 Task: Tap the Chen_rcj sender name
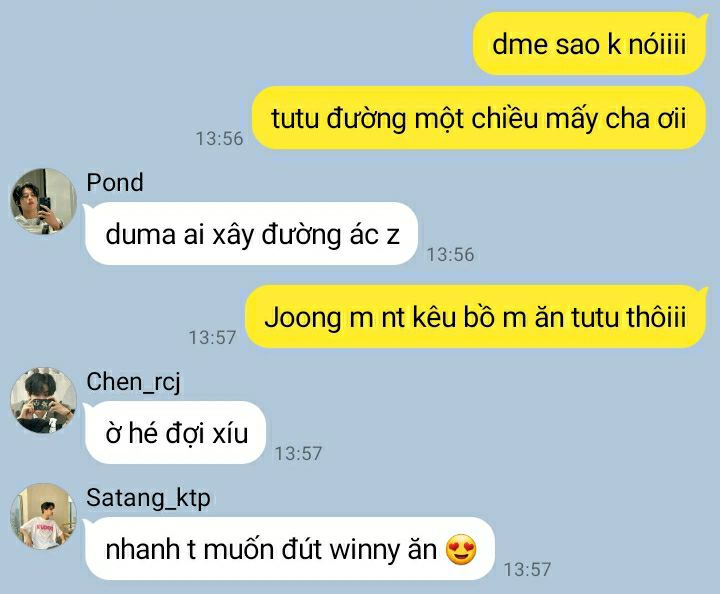coord(134,382)
